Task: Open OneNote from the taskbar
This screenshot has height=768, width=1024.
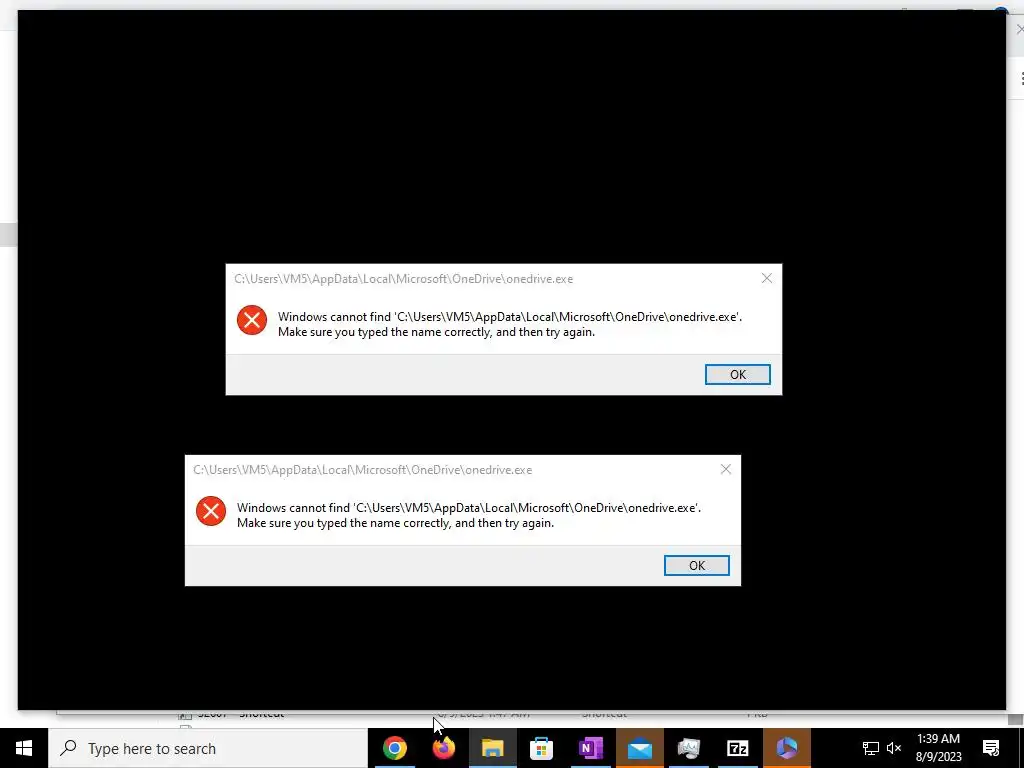Action: click(590, 748)
